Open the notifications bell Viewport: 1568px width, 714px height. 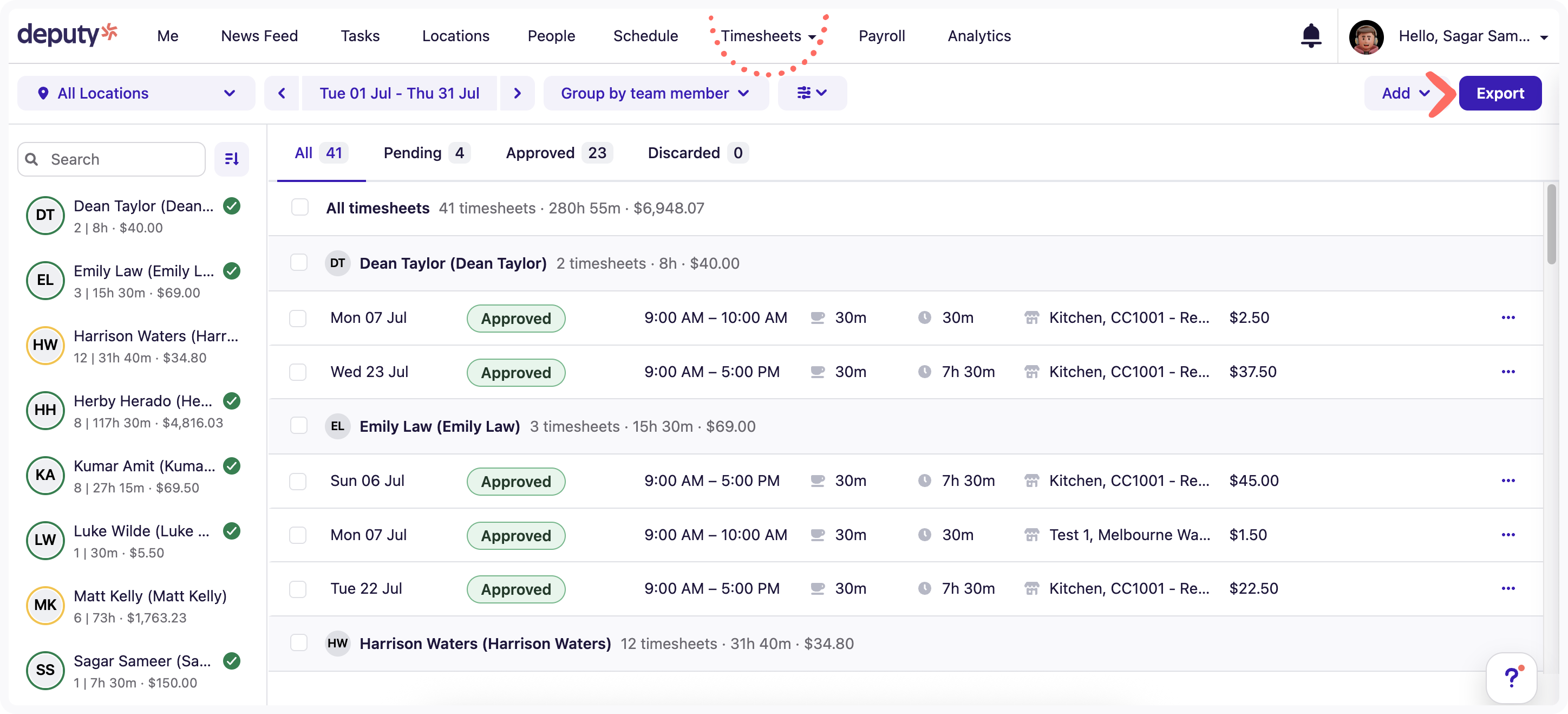[1311, 35]
